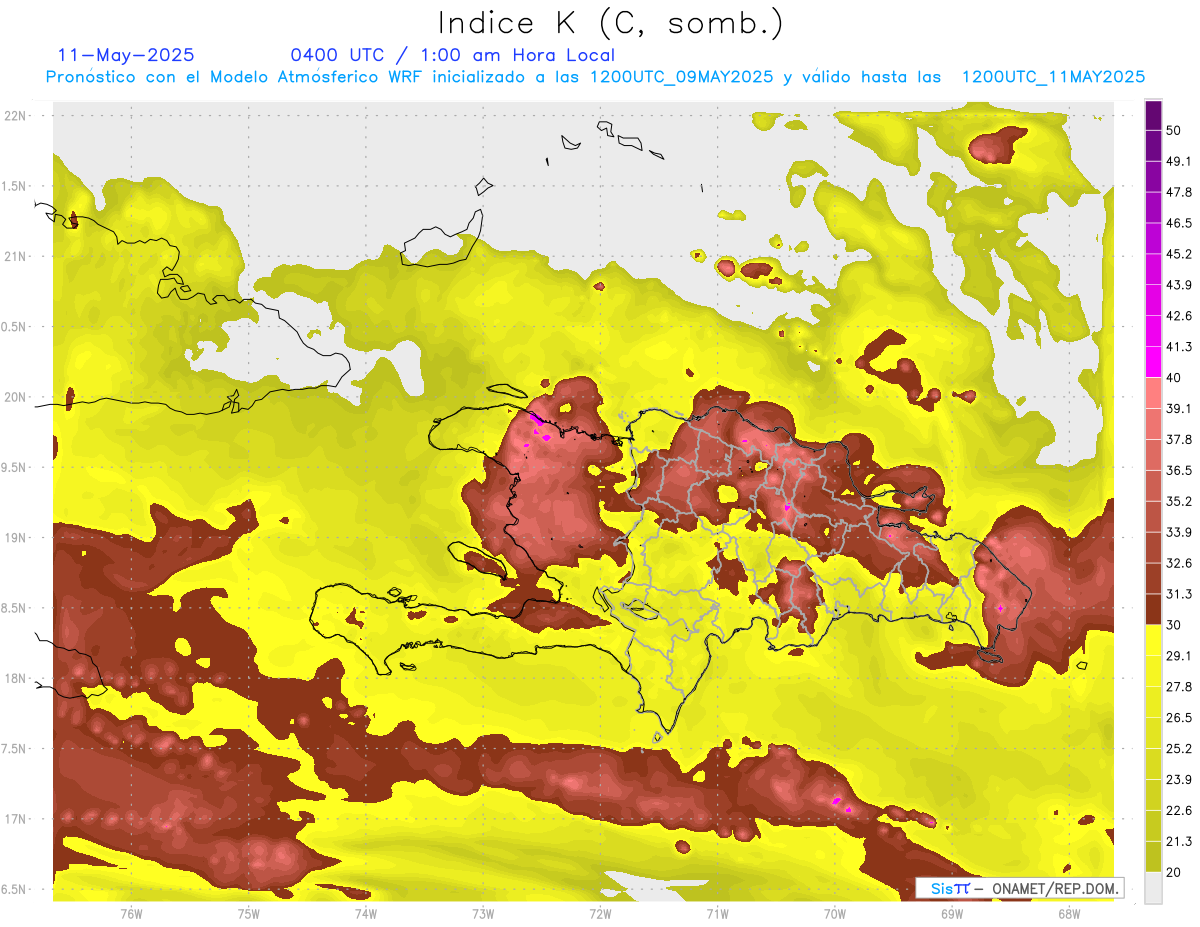
Task: Click the "21N" latitude label
Action: [x=16, y=256]
